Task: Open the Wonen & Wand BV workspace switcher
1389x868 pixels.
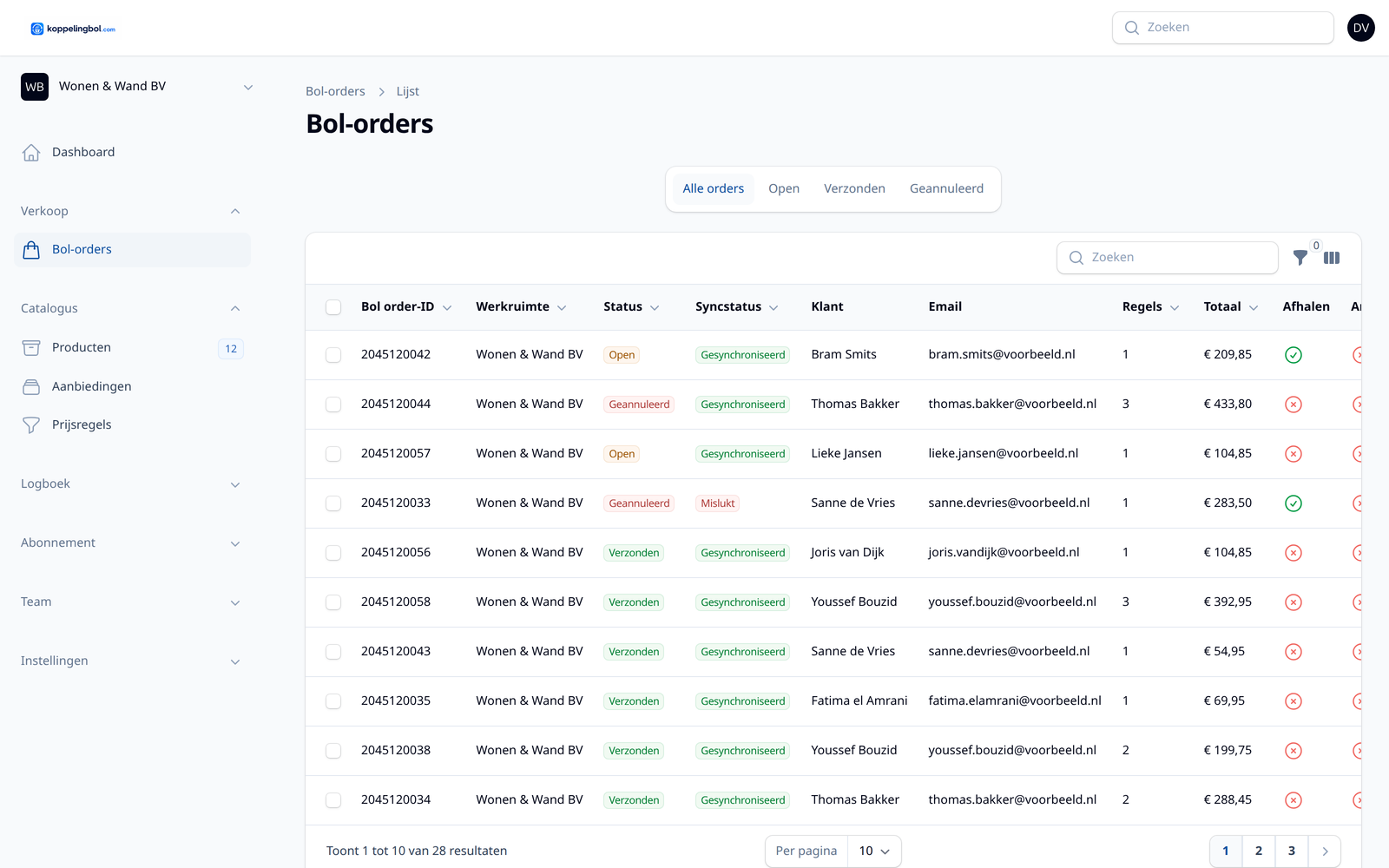Action: click(x=137, y=87)
